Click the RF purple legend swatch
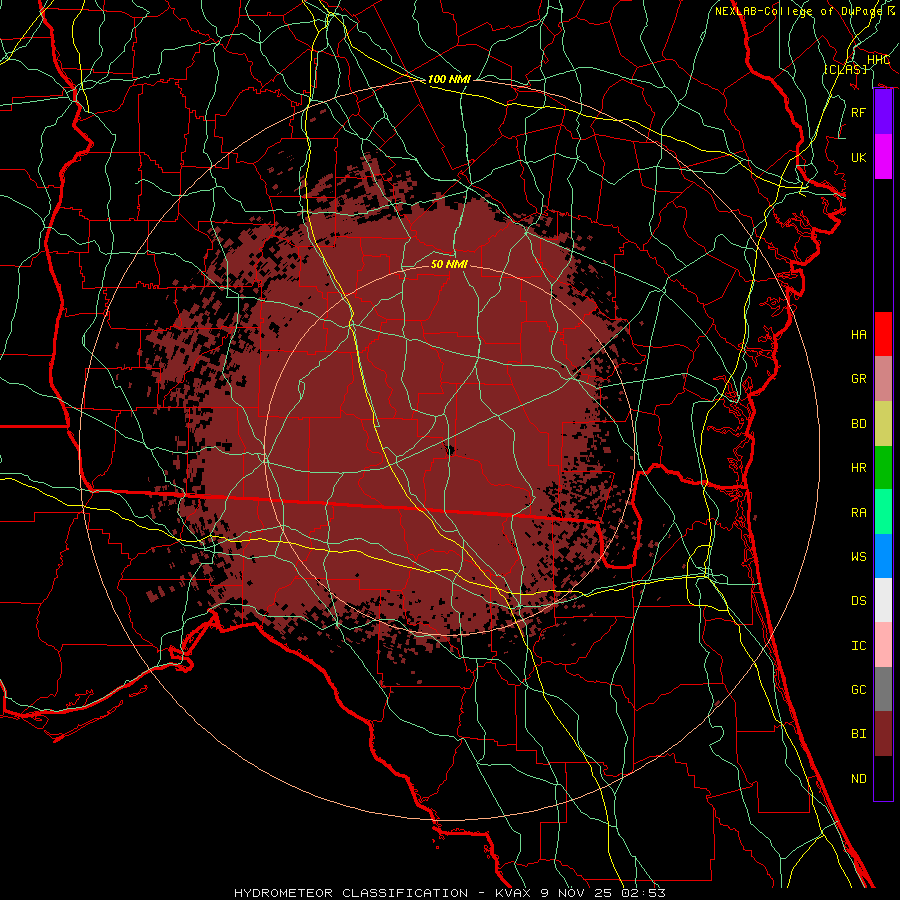This screenshot has width=900, height=900. pyautogui.click(x=883, y=112)
